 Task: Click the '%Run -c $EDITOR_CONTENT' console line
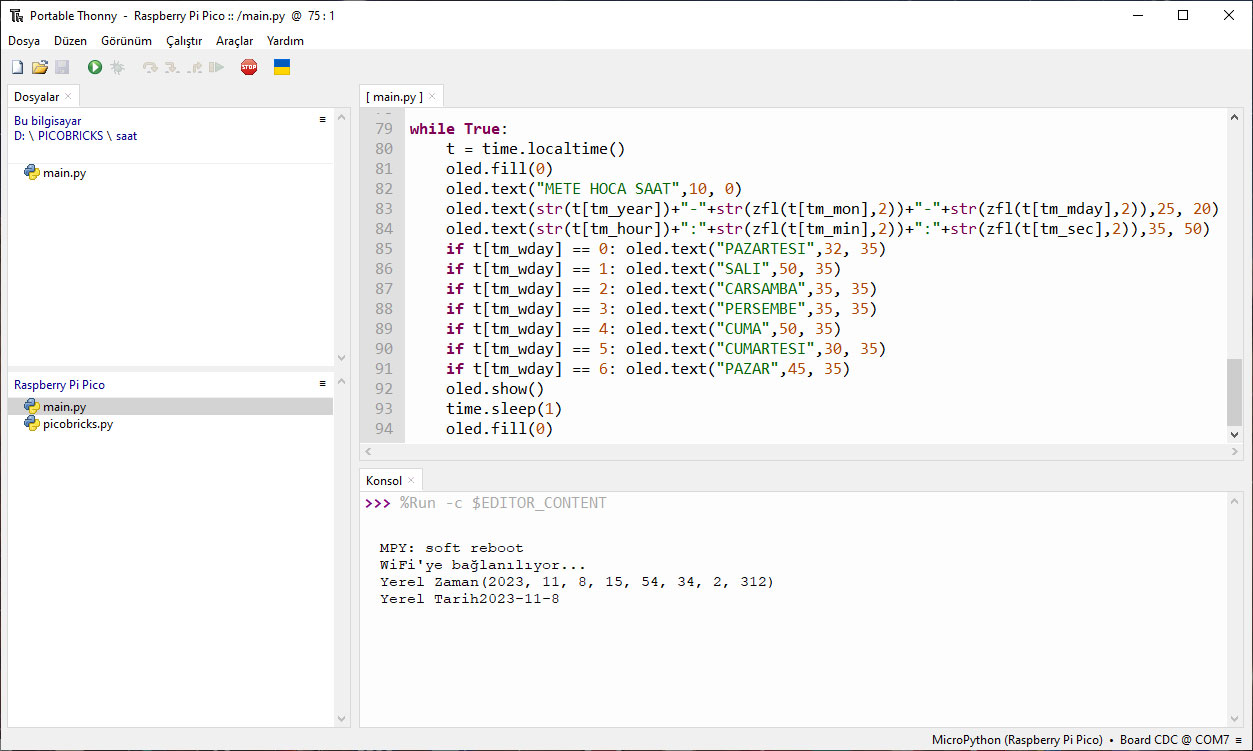503,503
